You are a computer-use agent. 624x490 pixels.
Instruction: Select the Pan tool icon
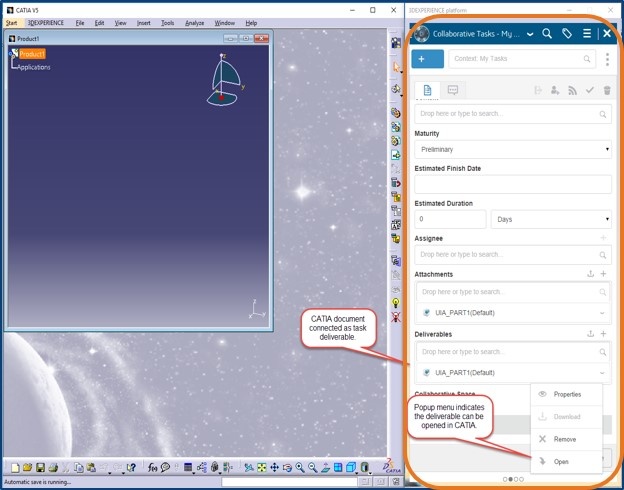coord(274,467)
